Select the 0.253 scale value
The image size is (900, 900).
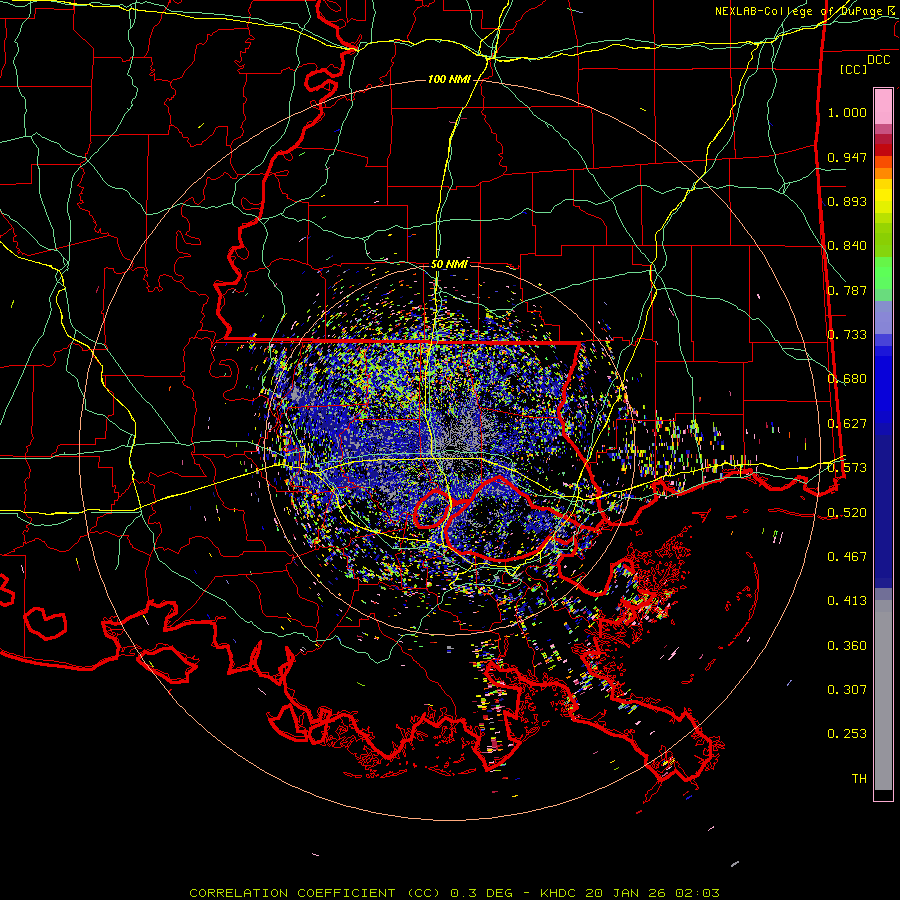pyautogui.click(x=847, y=734)
